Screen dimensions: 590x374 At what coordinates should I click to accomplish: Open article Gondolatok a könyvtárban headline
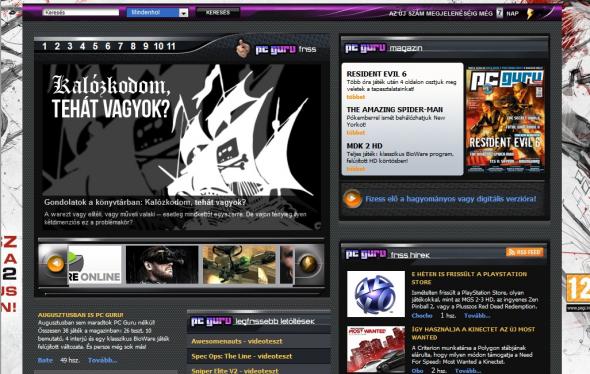(x=145, y=202)
